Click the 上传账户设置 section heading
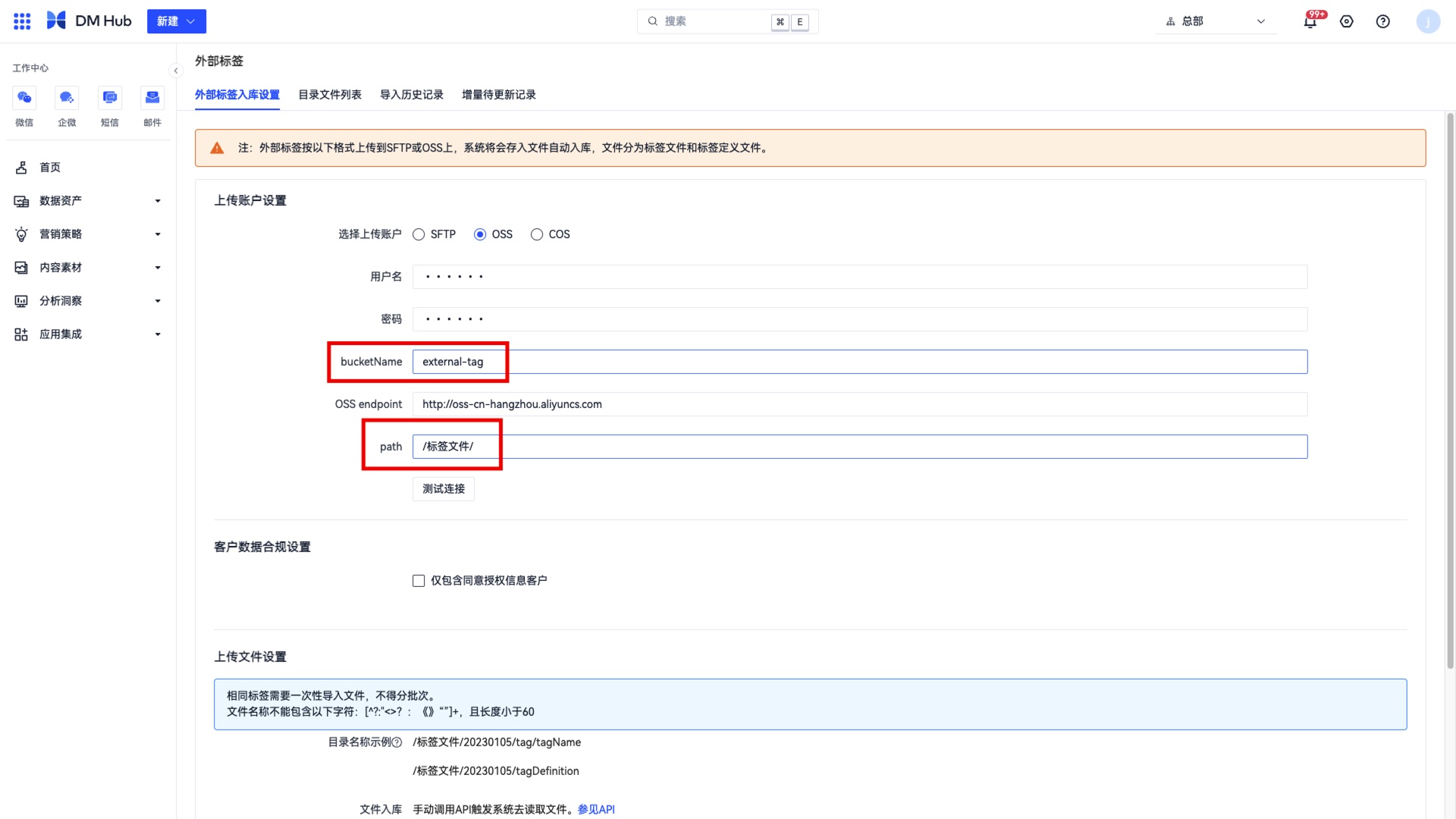The height and width of the screenshot is (819, 1456). [250, 200]
